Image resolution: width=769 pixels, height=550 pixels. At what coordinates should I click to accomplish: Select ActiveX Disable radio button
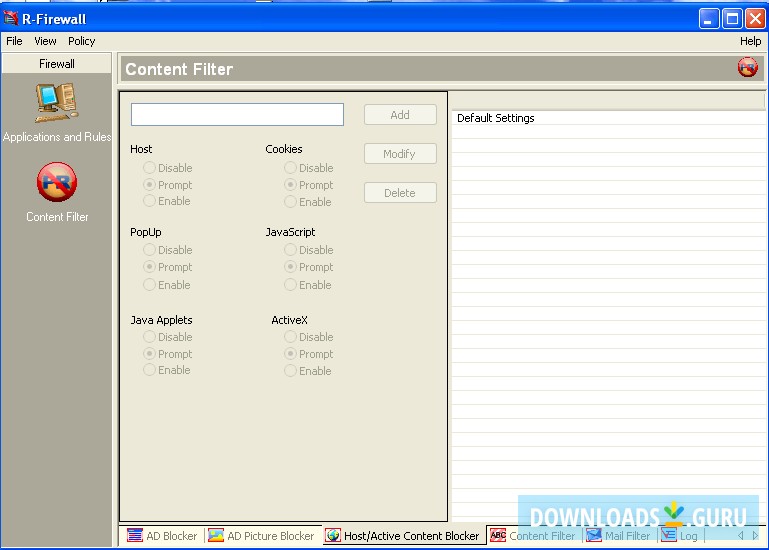pyautogui.click(x=290, y=337)
